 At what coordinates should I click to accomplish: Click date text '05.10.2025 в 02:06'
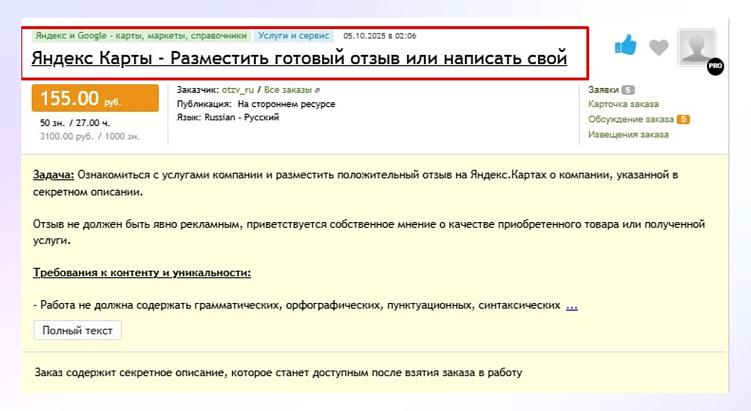[x=379, y=36]
